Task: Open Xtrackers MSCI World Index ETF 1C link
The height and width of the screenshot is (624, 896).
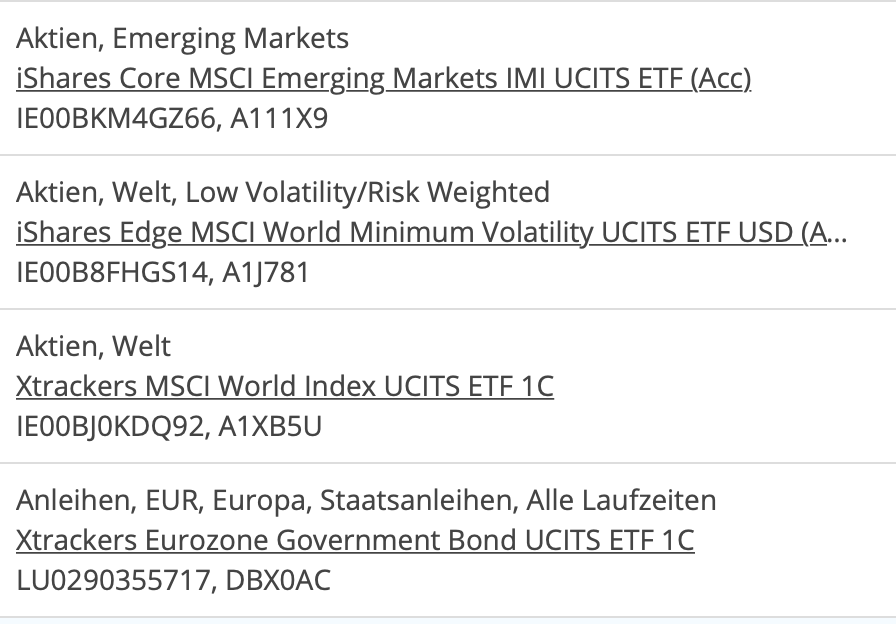Action: (x=285, y=386)
